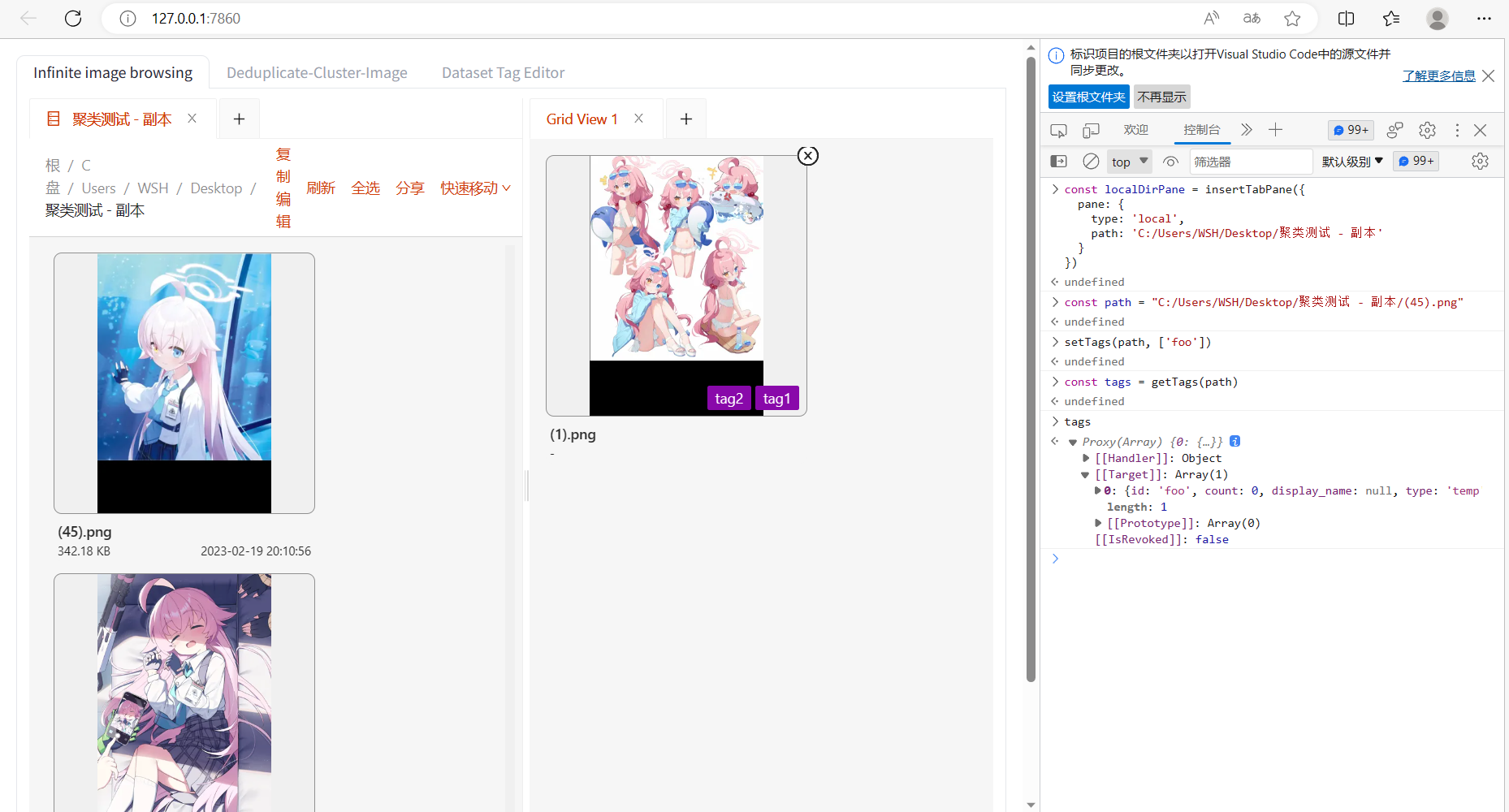
Task: Clear the console messages
Action: 1091,161
